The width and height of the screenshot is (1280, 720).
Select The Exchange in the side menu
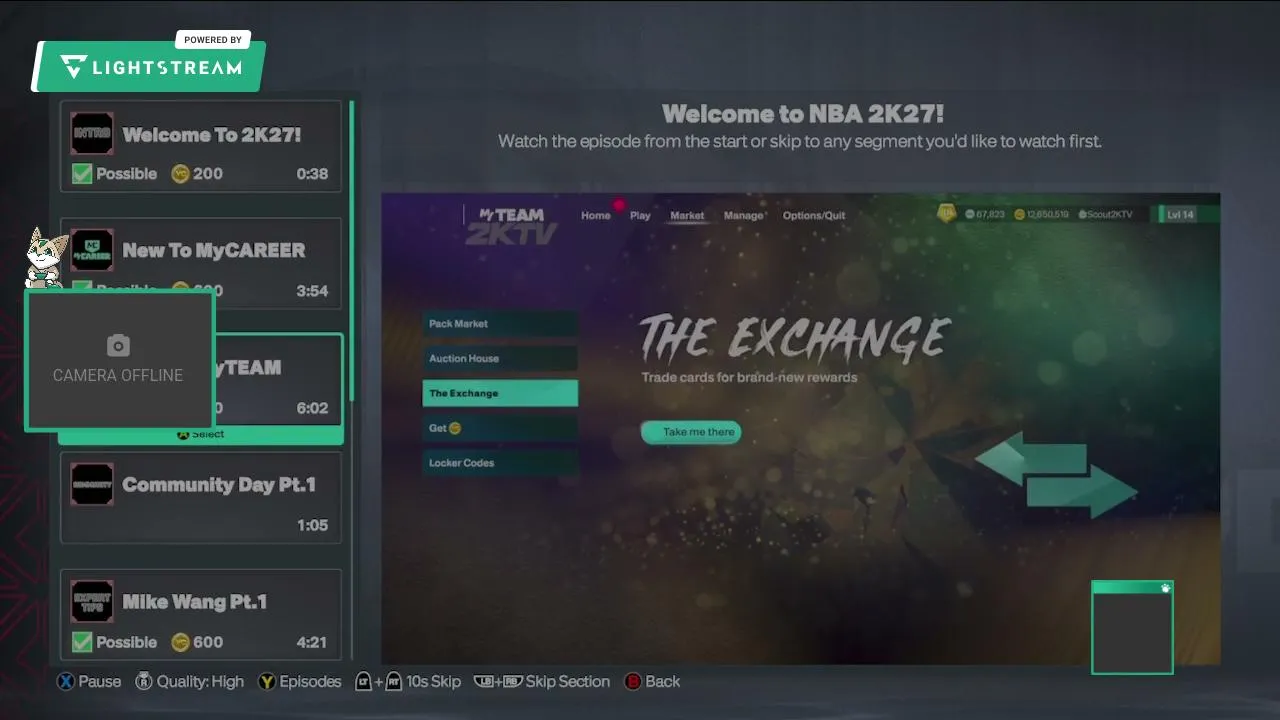[500, 393]
